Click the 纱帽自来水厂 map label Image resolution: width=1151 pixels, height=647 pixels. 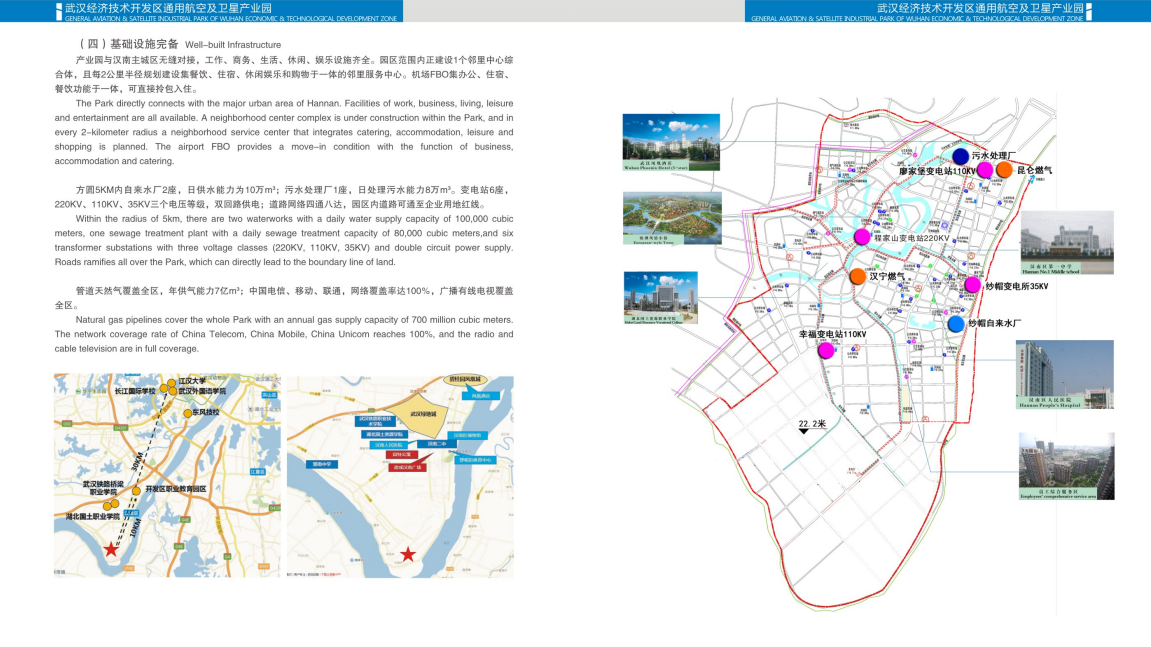pos(994,323)
